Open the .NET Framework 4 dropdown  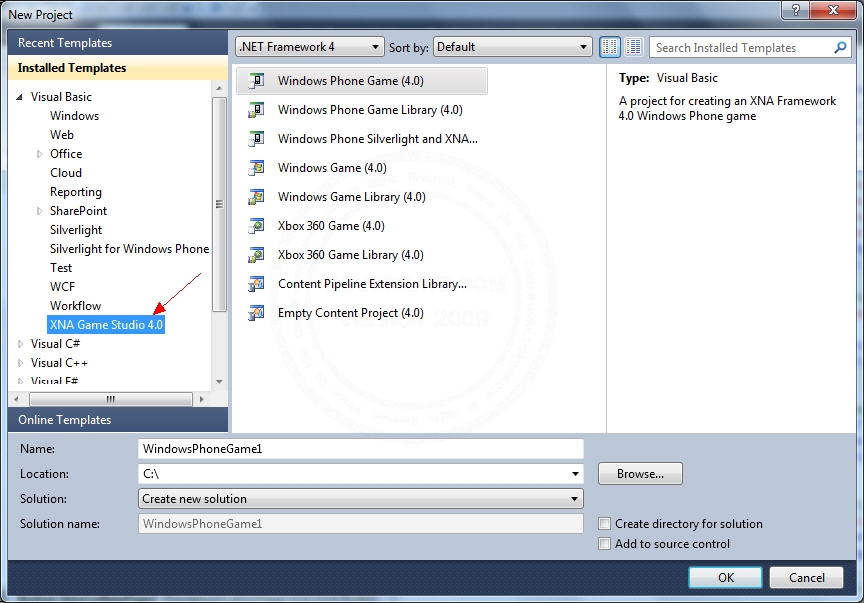point(309,47)
